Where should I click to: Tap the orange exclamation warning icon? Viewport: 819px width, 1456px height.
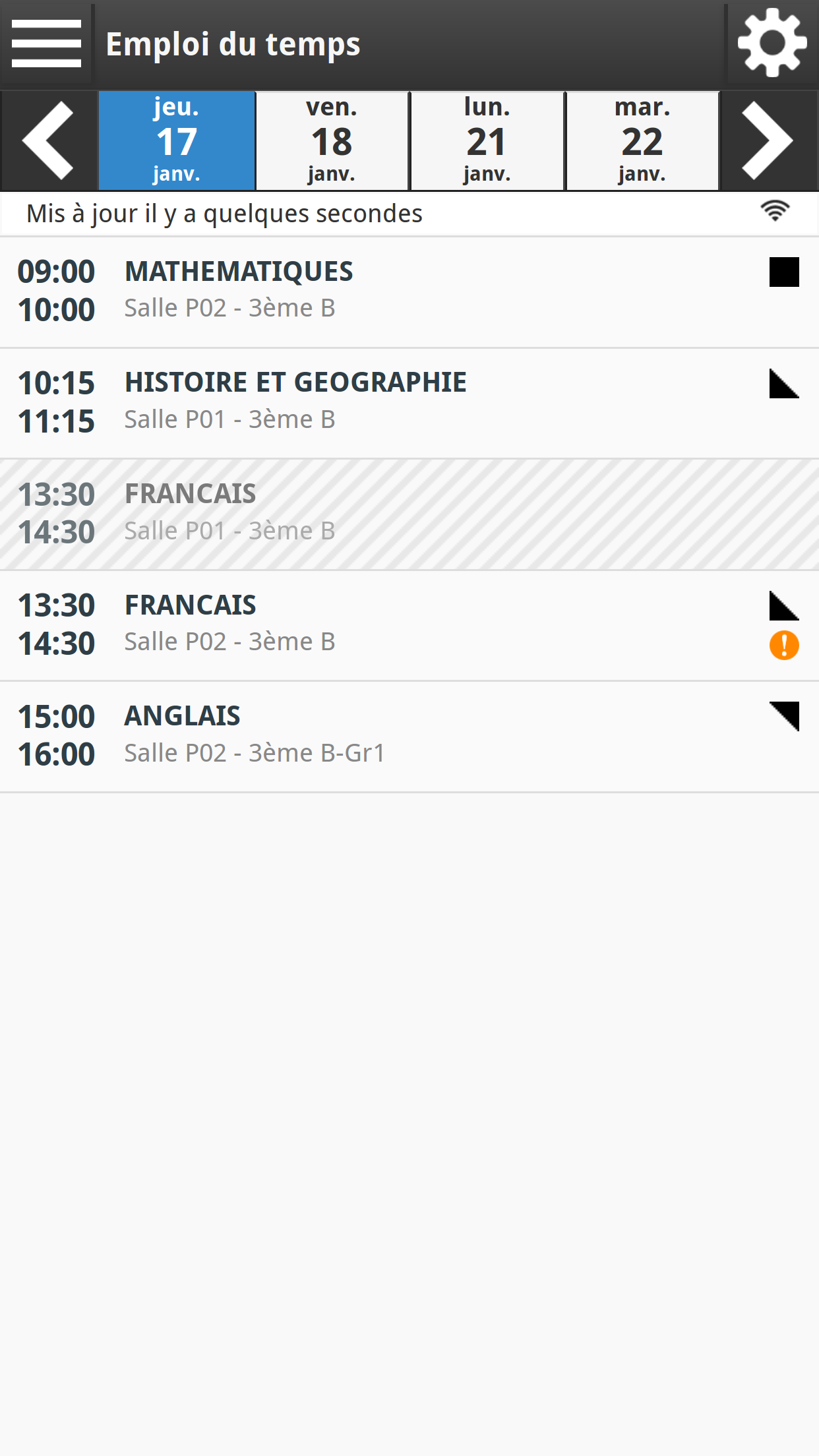[784, 645]
